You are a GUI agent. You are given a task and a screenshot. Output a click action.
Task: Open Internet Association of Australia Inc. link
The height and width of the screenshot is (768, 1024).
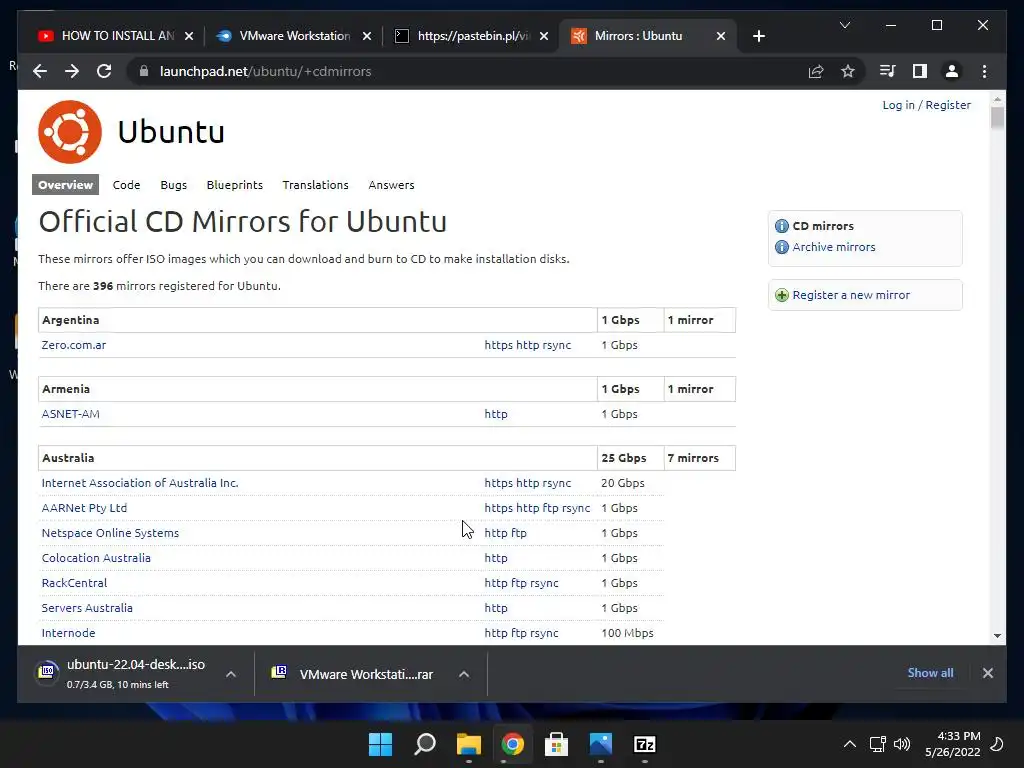140,483
